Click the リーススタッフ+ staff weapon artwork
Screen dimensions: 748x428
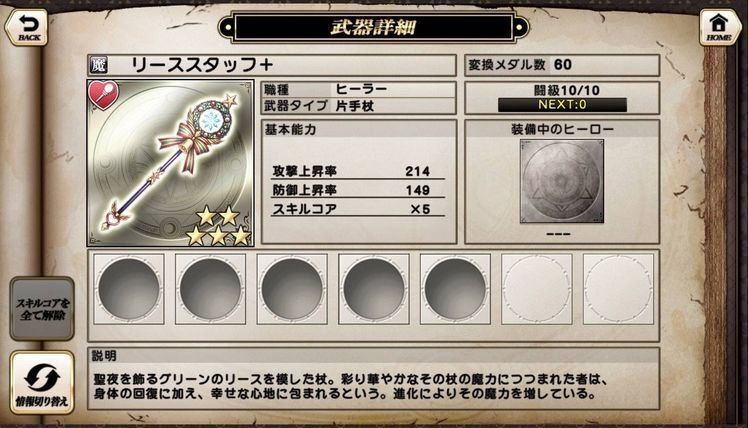(x=170, y=163)
